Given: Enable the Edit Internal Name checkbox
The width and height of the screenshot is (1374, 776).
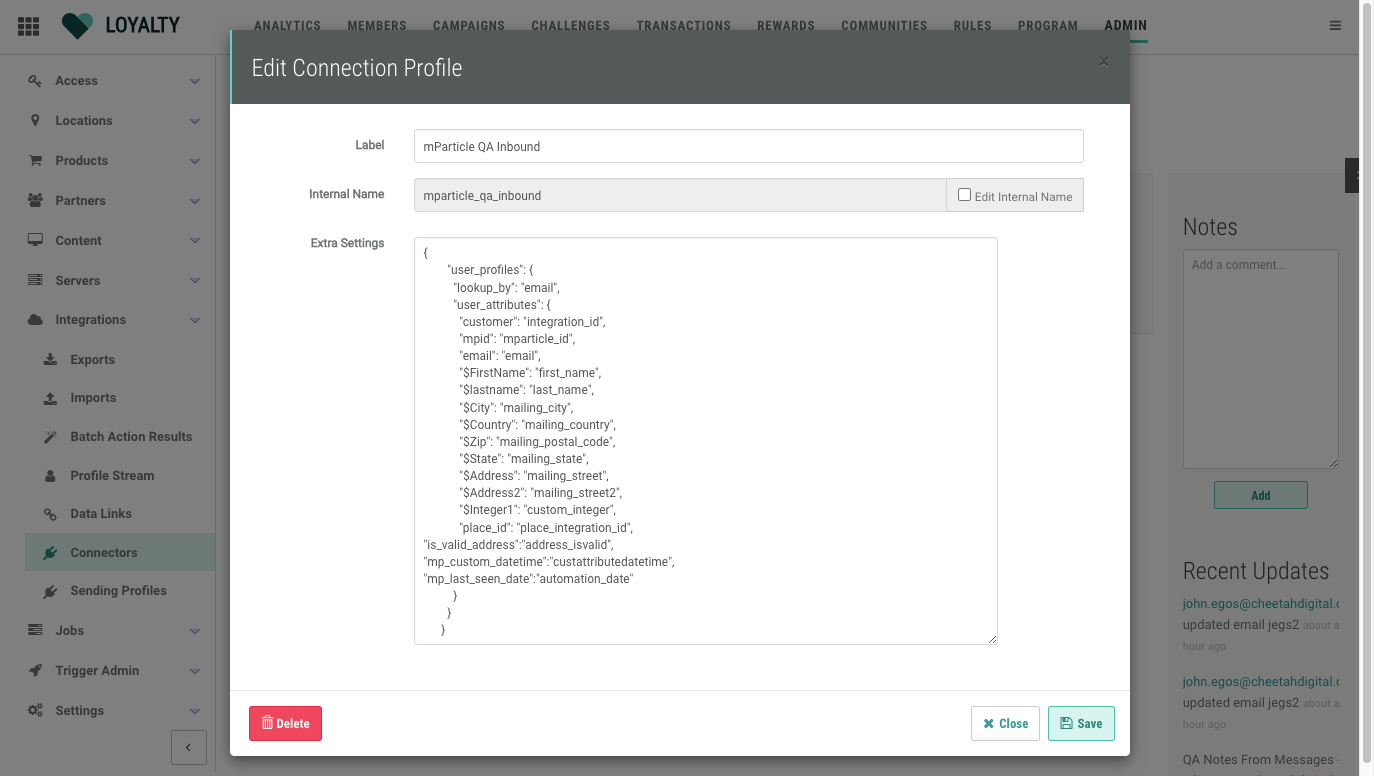Looking at the screenshot, I should pos(964,195).
